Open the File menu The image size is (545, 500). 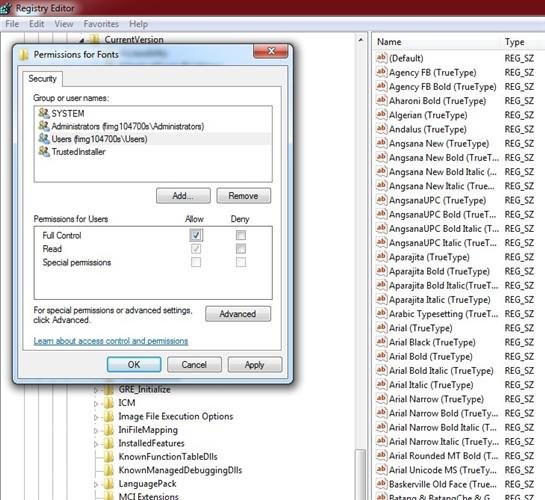click(12, 24)
